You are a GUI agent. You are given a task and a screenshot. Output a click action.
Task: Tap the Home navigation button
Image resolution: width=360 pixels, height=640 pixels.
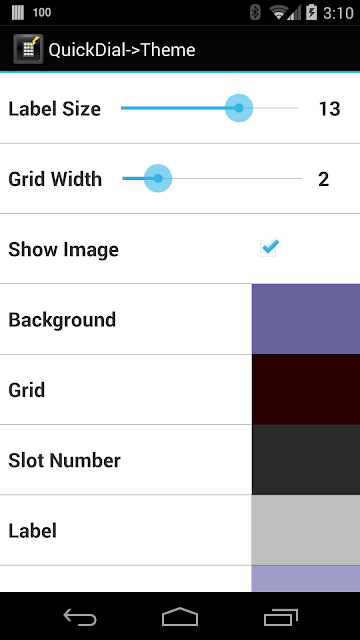coord(180,616)
